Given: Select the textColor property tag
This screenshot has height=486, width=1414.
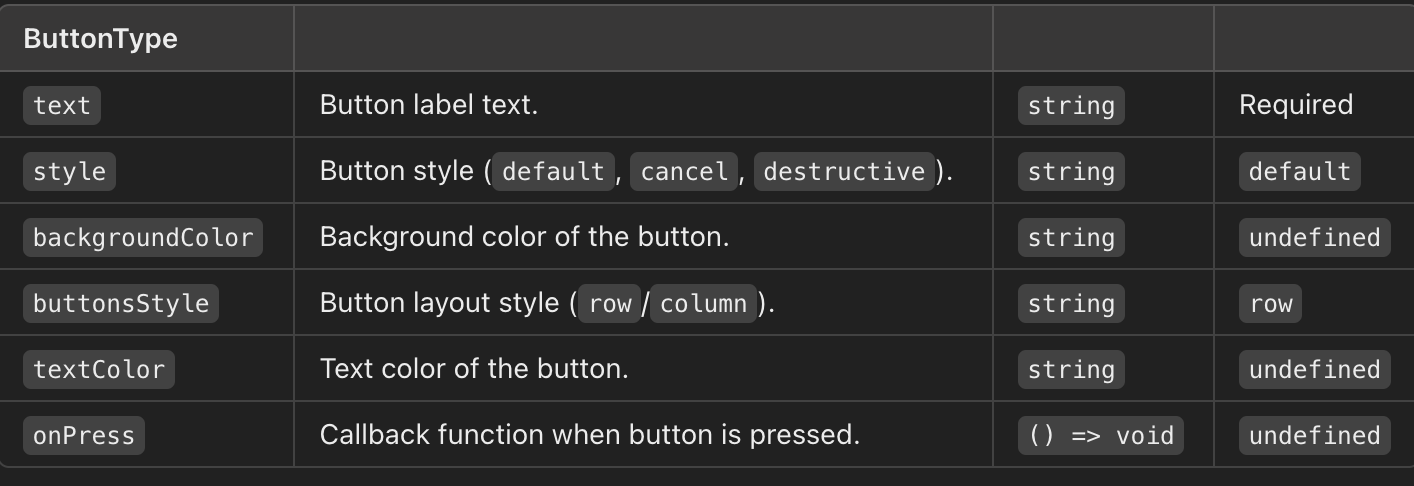Looking at the screenshot, I should coord(99,369).
